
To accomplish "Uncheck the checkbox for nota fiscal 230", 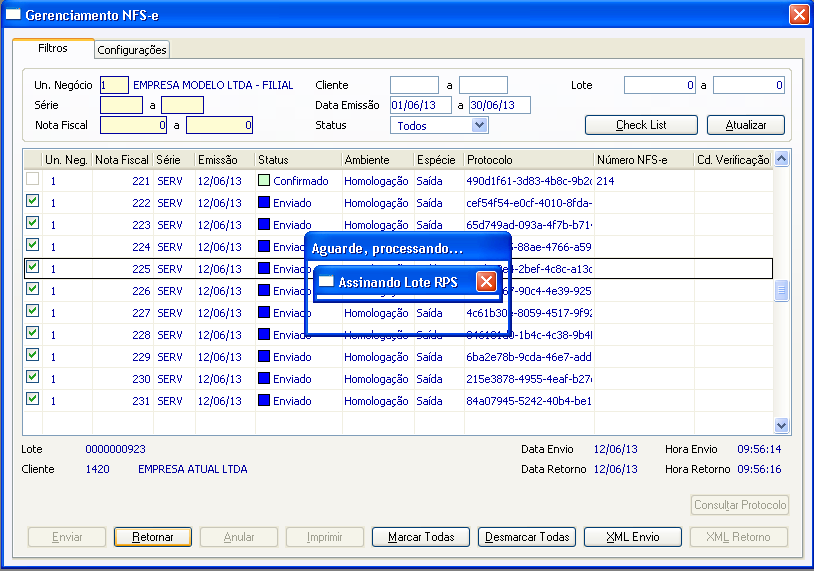I will [33, 377].
